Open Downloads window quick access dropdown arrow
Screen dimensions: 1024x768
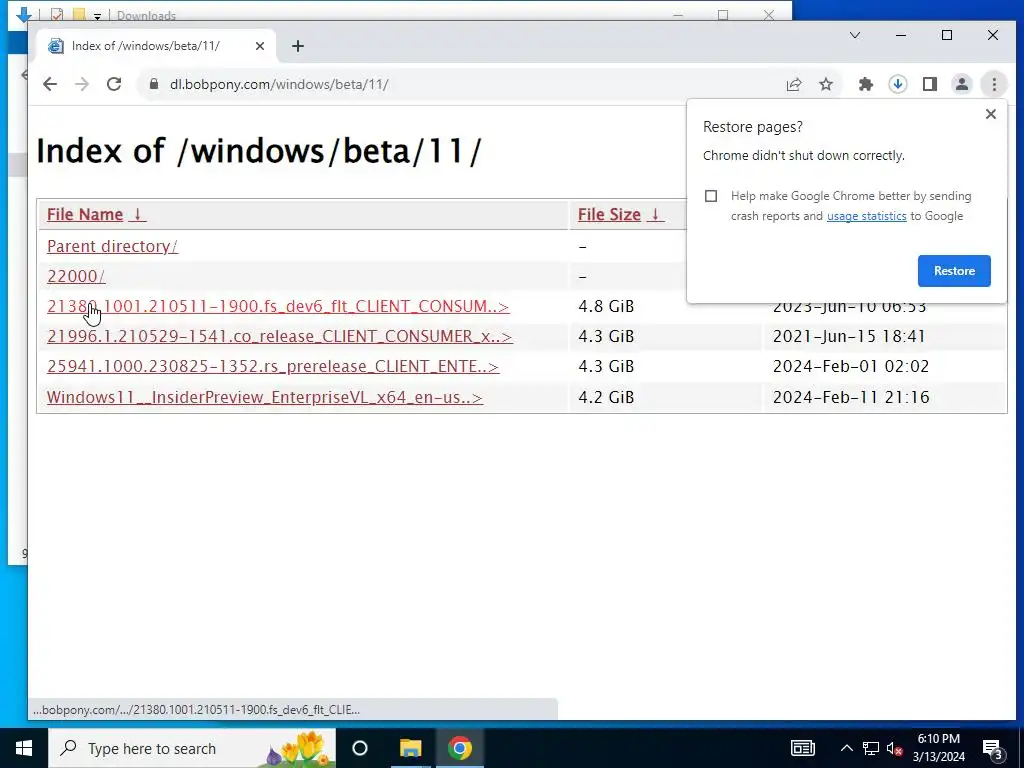tap(97, 16)
